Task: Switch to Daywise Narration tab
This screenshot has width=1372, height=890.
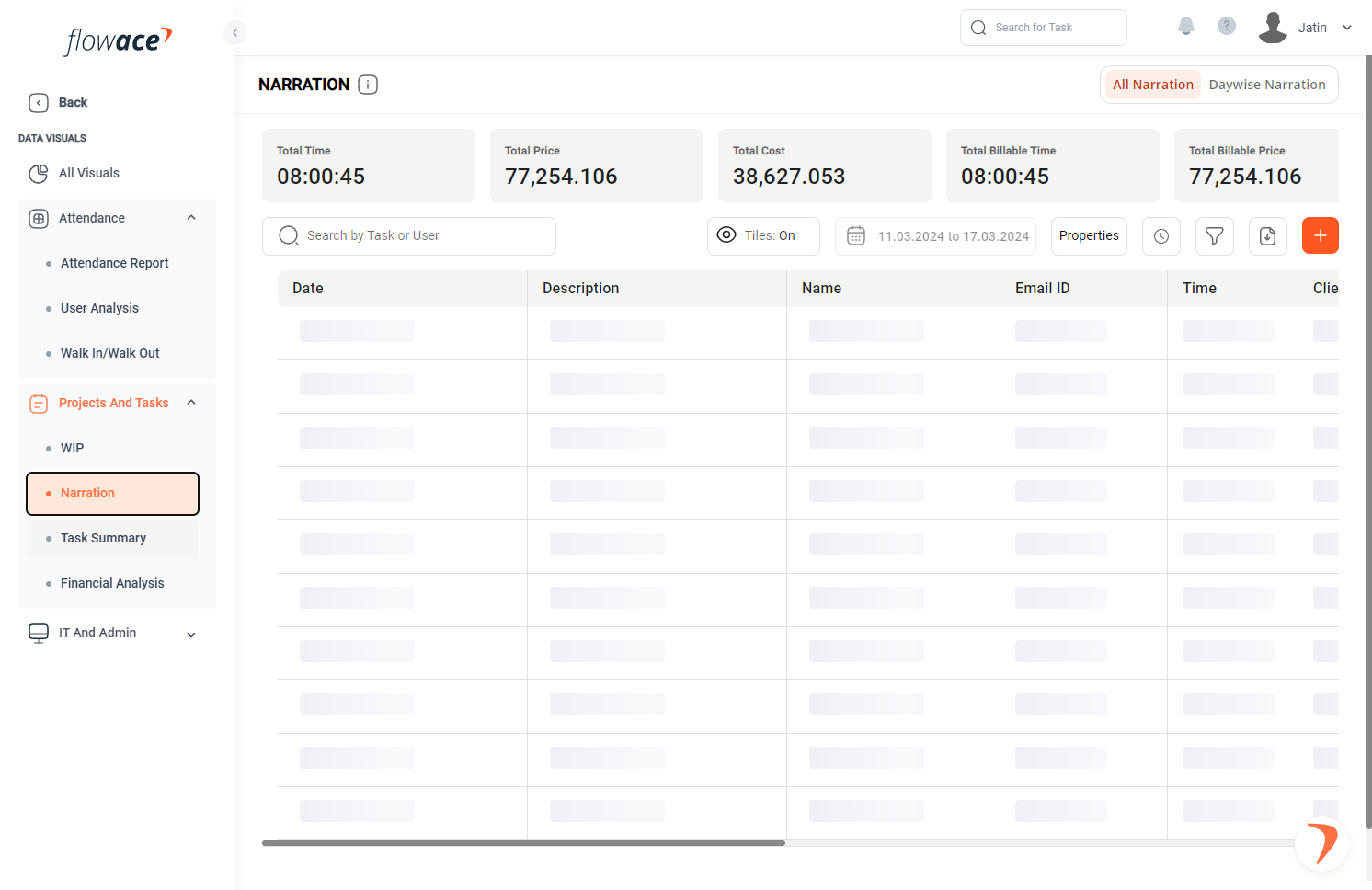Action: pos(1267,85)
